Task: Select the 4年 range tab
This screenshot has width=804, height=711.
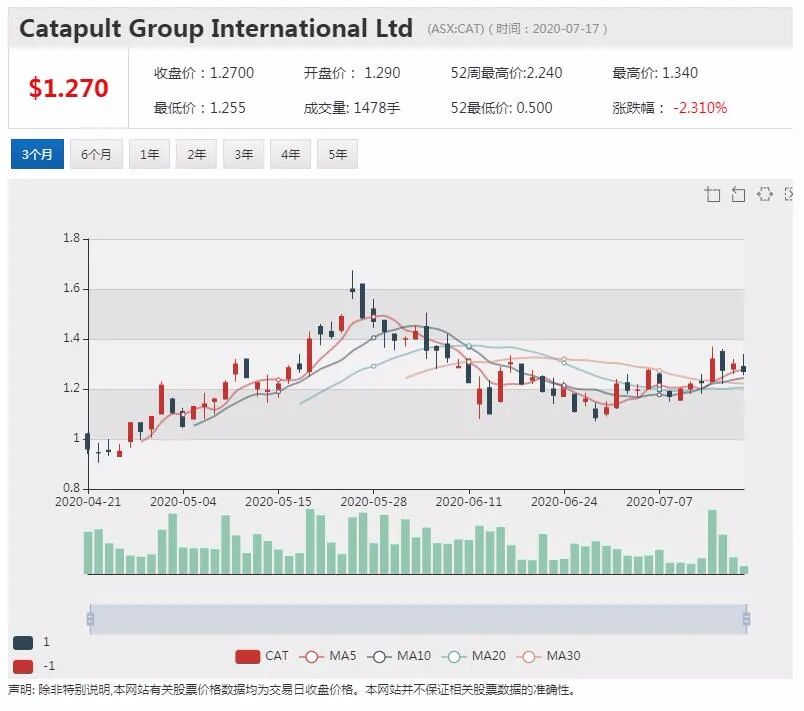Action: tap(291, 154)
